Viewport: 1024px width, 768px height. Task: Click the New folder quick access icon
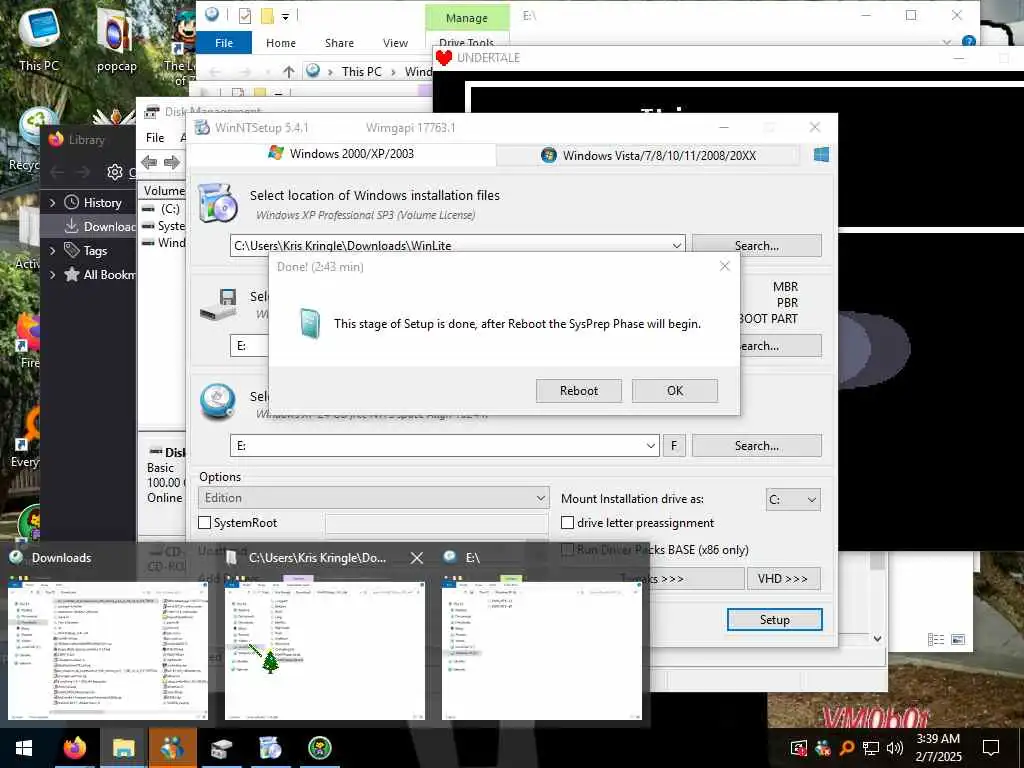pyautogui.click(x=267, y=16)
